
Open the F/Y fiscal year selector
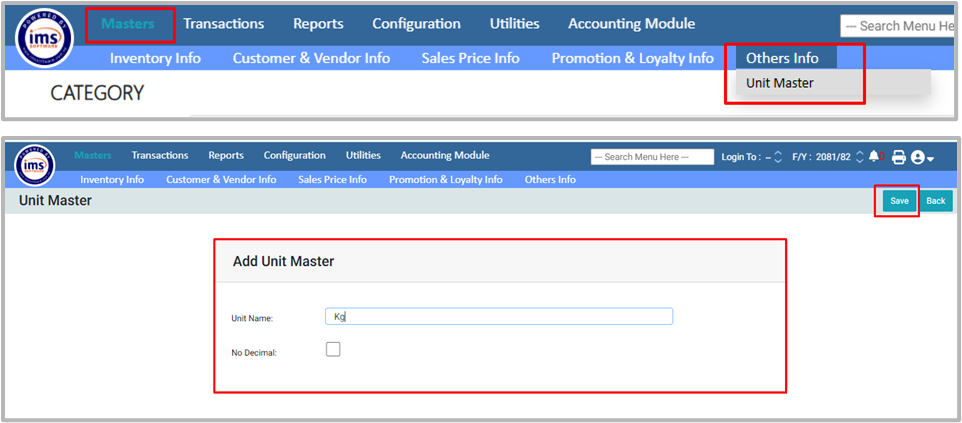(x=858, y=157)
